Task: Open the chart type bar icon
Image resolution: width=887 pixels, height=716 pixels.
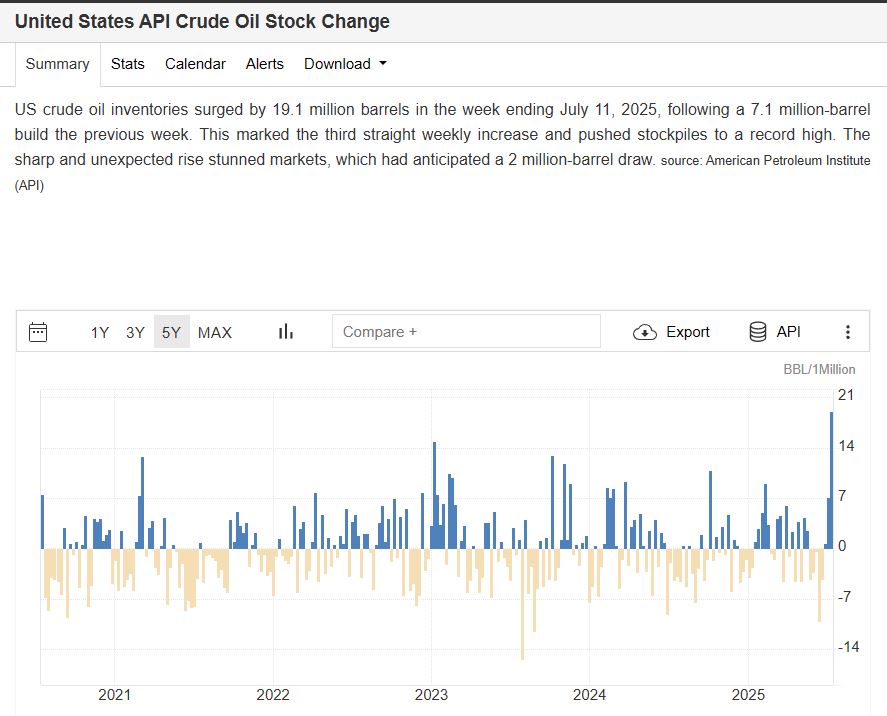Action: click(x=286, y=331)
